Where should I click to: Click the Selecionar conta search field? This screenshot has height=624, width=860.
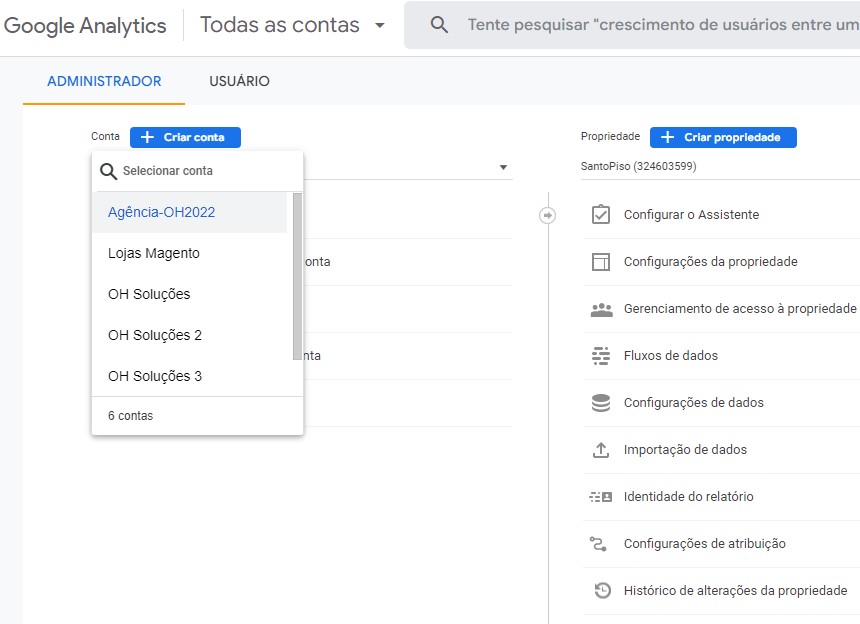197,171
